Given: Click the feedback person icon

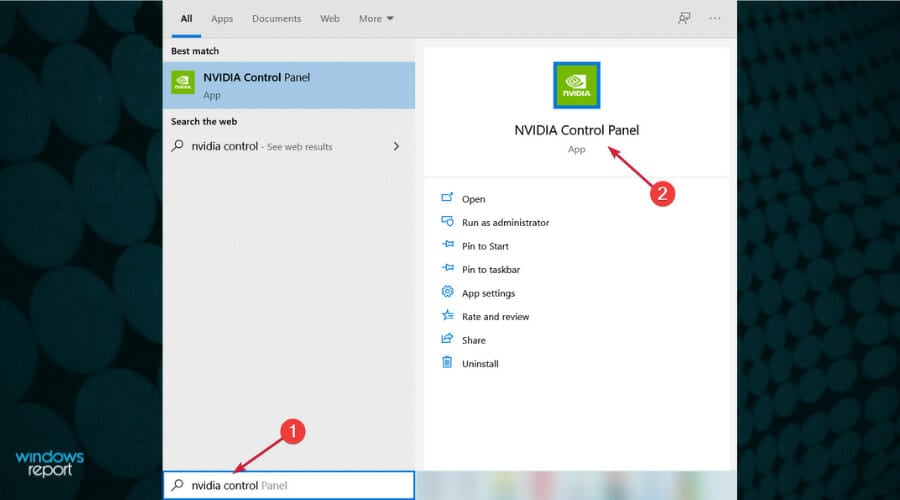Looking at the screenshot, I should pos(684,18).
